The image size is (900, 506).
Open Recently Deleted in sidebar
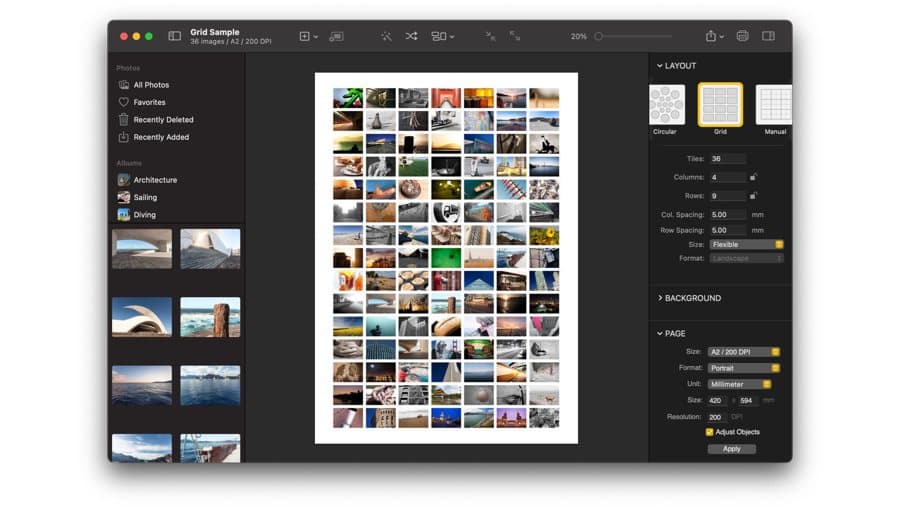point(163,120)
